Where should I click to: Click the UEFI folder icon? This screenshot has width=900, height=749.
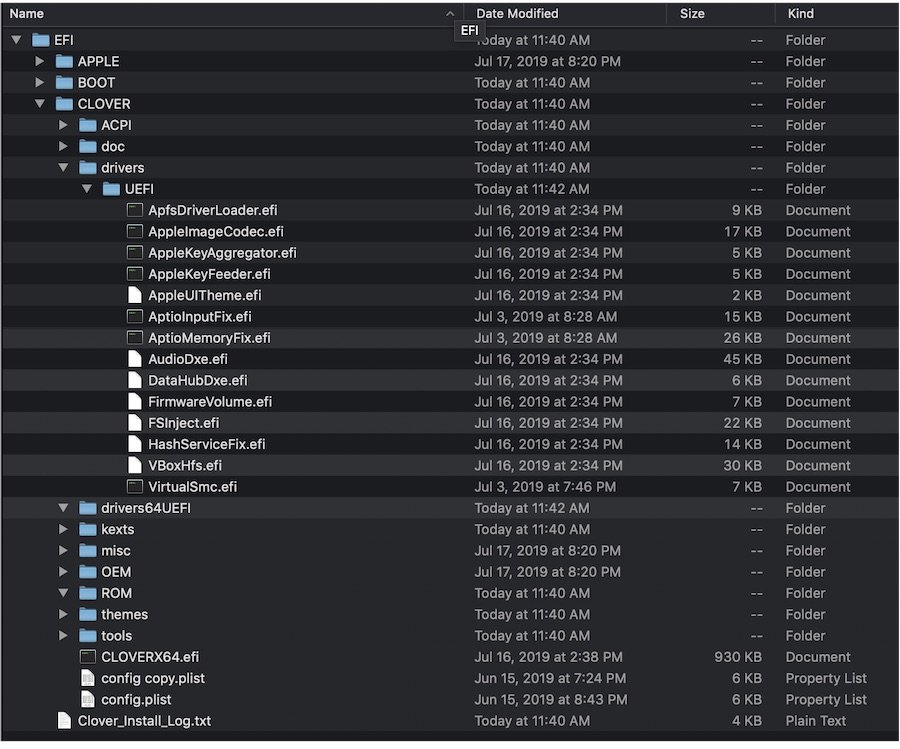click(111, 188)
